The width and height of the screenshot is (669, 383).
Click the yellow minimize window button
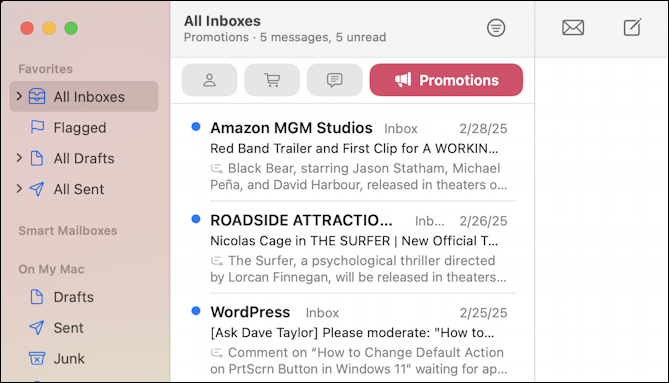(49, 28)
